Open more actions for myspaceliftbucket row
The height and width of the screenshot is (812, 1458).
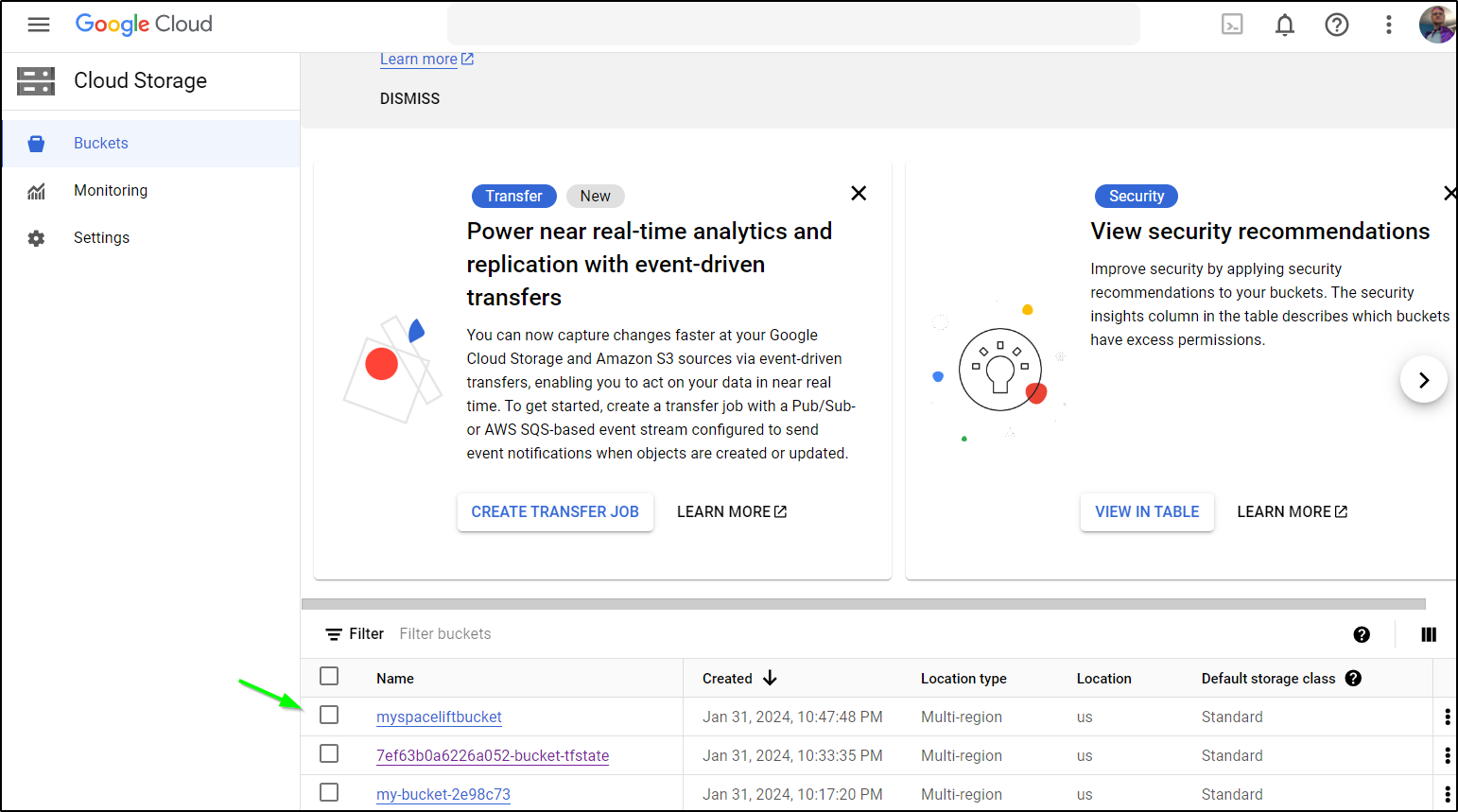(1447, 717)
